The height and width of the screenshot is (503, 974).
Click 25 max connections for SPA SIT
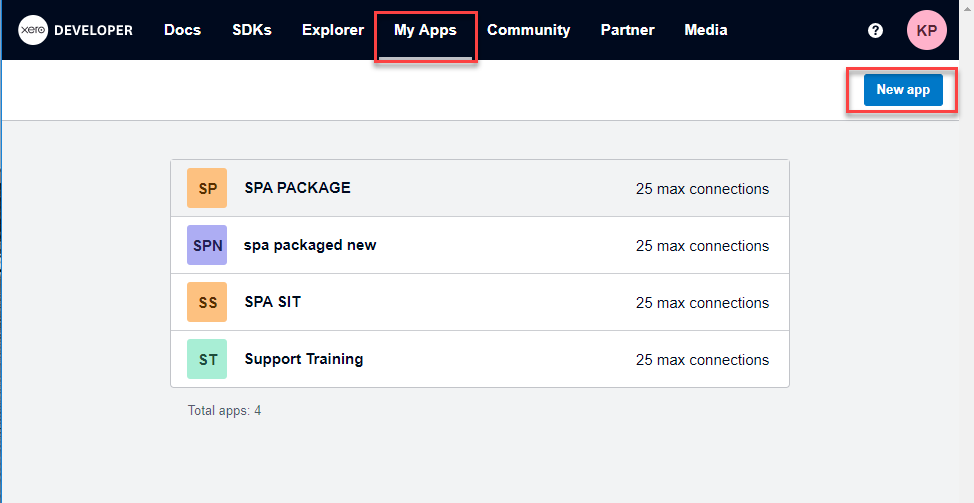click(703, 303)
